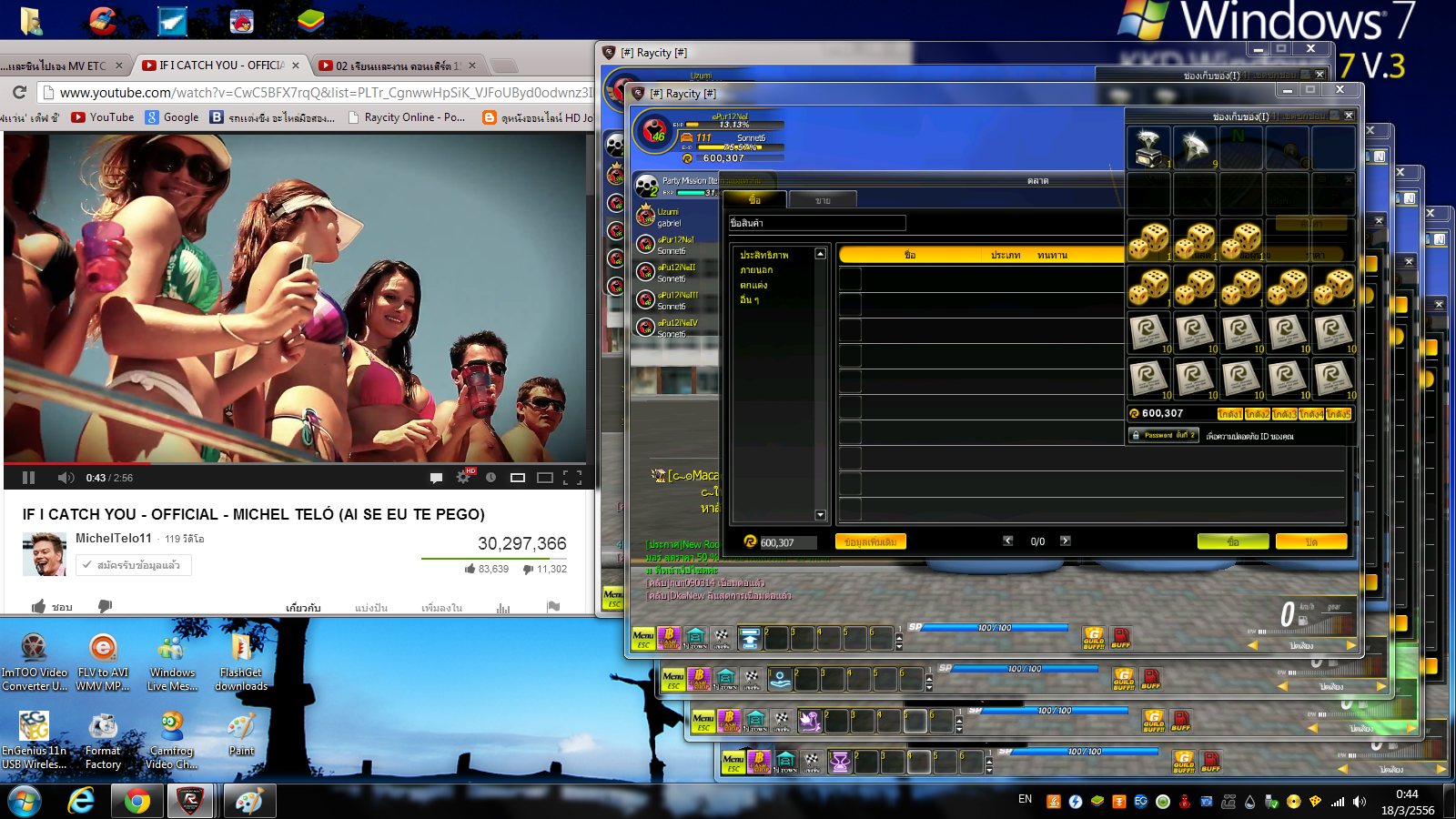Select ภายนอก category in market list
1456x819 pixels.
(x=756, y=270)
